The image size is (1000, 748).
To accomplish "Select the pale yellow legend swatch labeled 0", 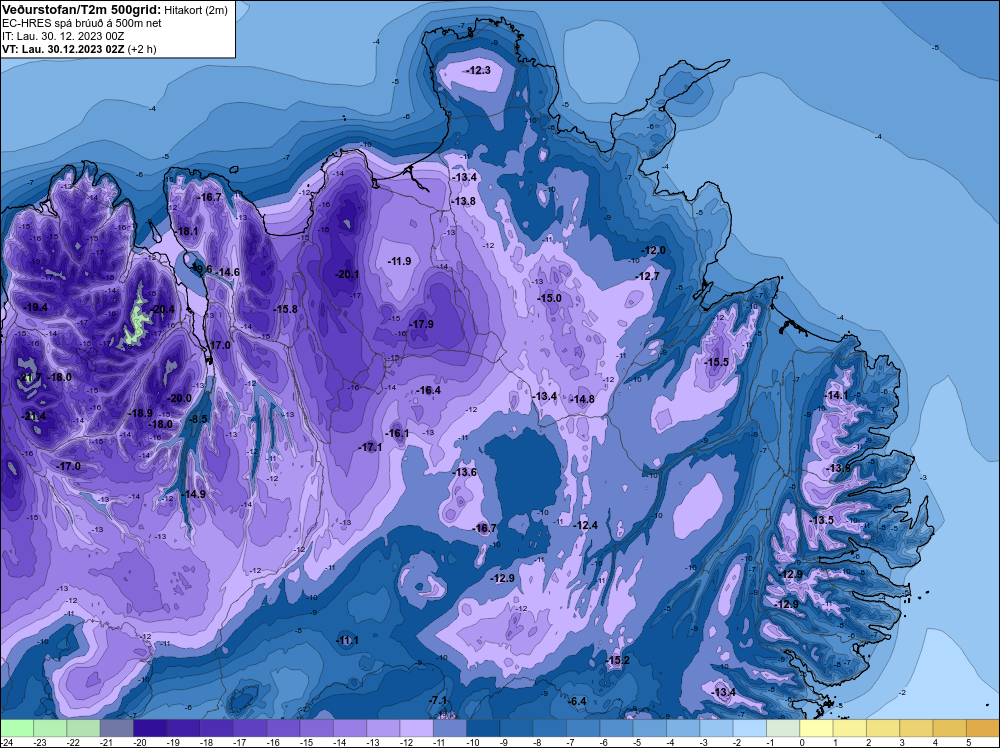I will [816, 728].
